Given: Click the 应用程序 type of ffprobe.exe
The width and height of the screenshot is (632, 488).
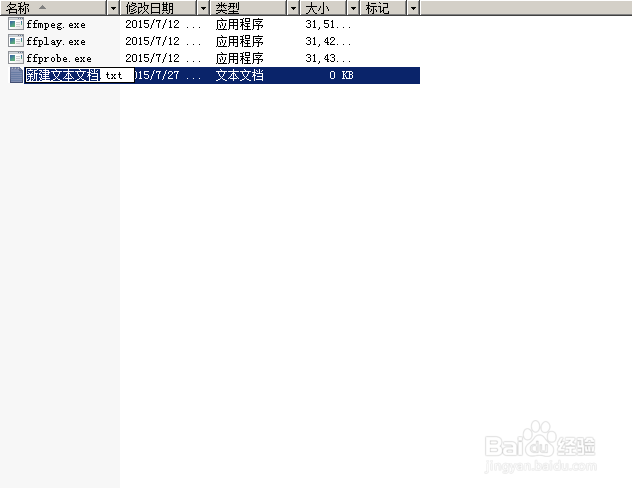Looking at the screenshot, I should [x=239, y=58].
